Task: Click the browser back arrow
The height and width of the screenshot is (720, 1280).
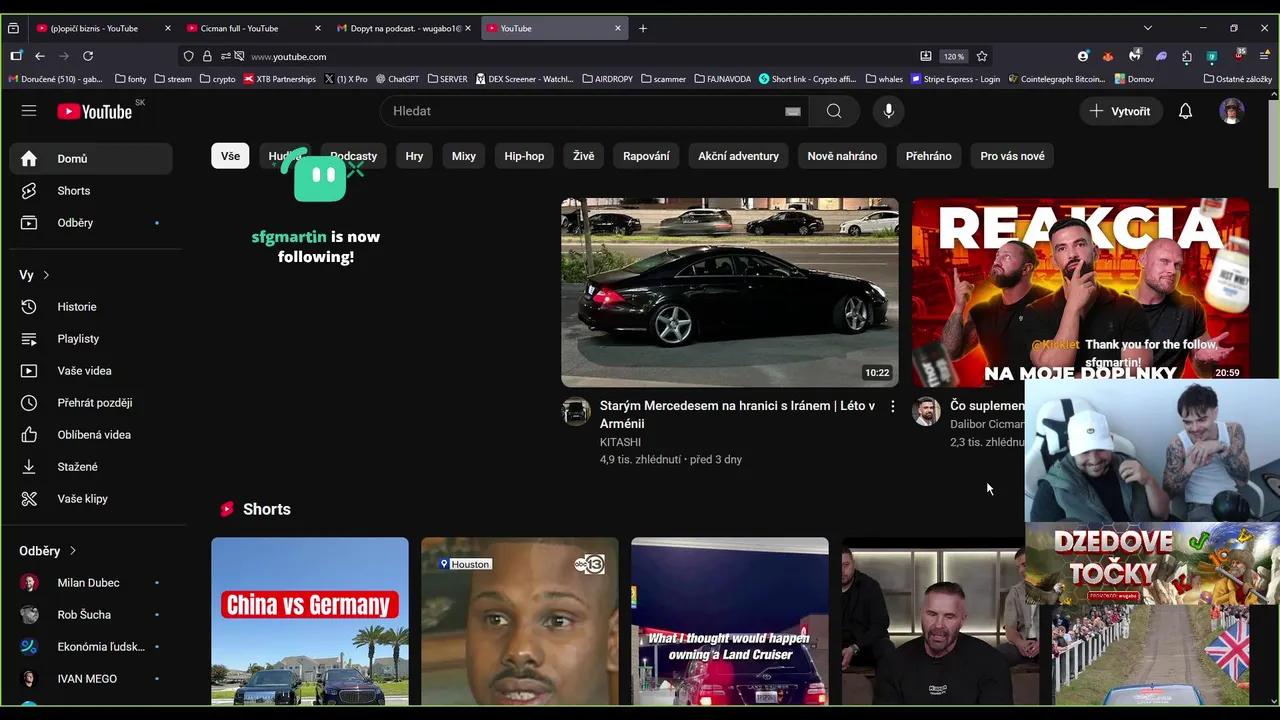Action: coord(40,56)
